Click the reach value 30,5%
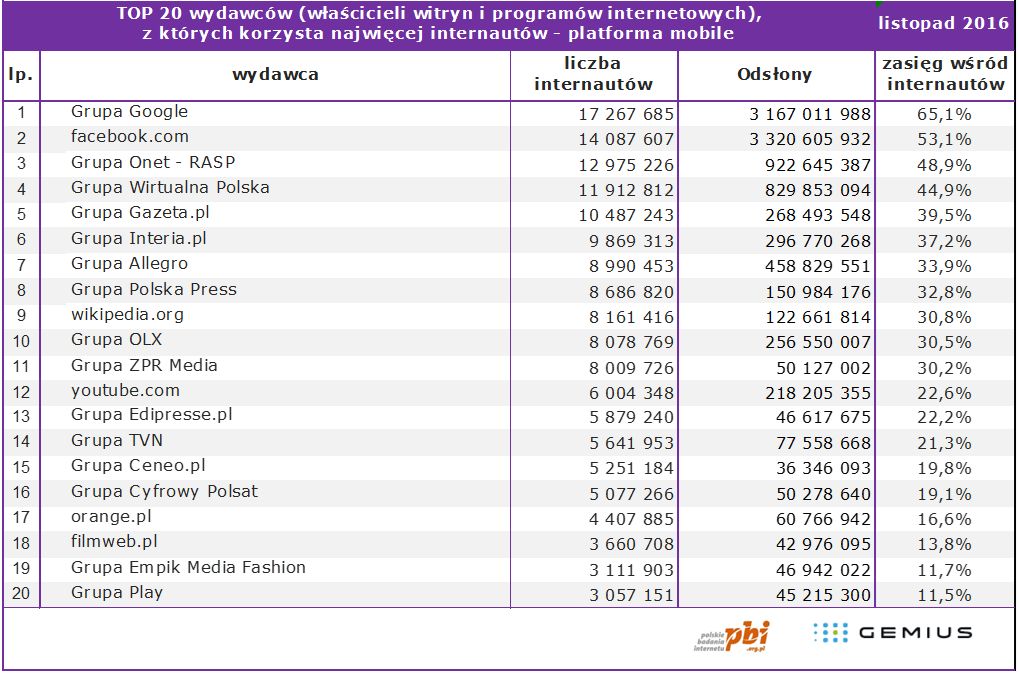 944,342
